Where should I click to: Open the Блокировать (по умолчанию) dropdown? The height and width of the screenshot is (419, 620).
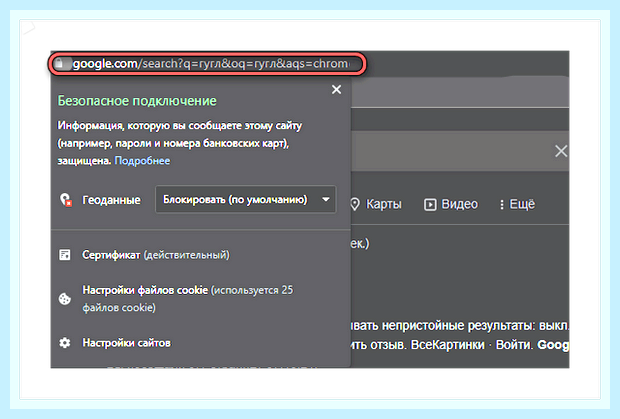246,199
